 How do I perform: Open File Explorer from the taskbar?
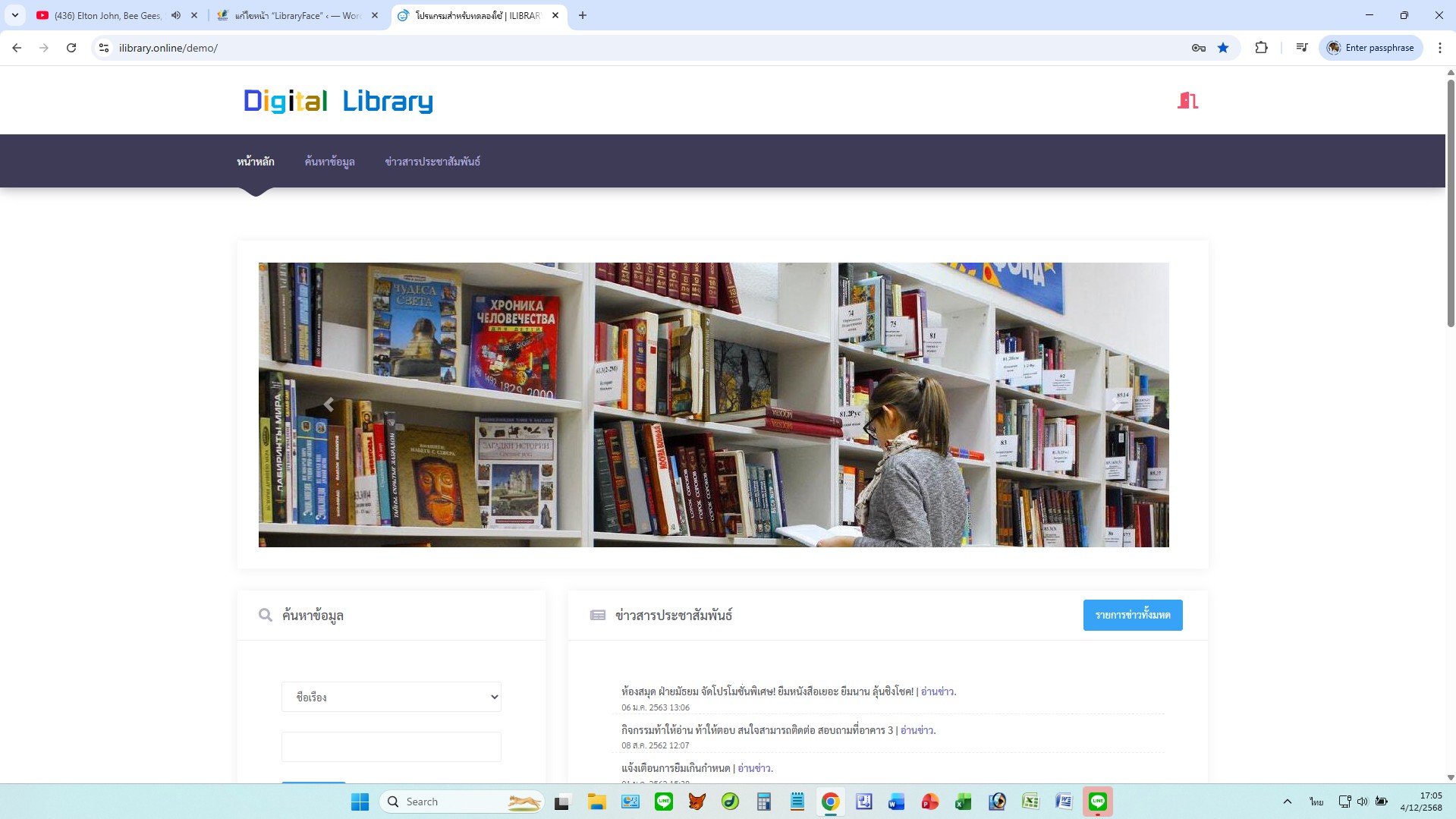tap(596, 802)
